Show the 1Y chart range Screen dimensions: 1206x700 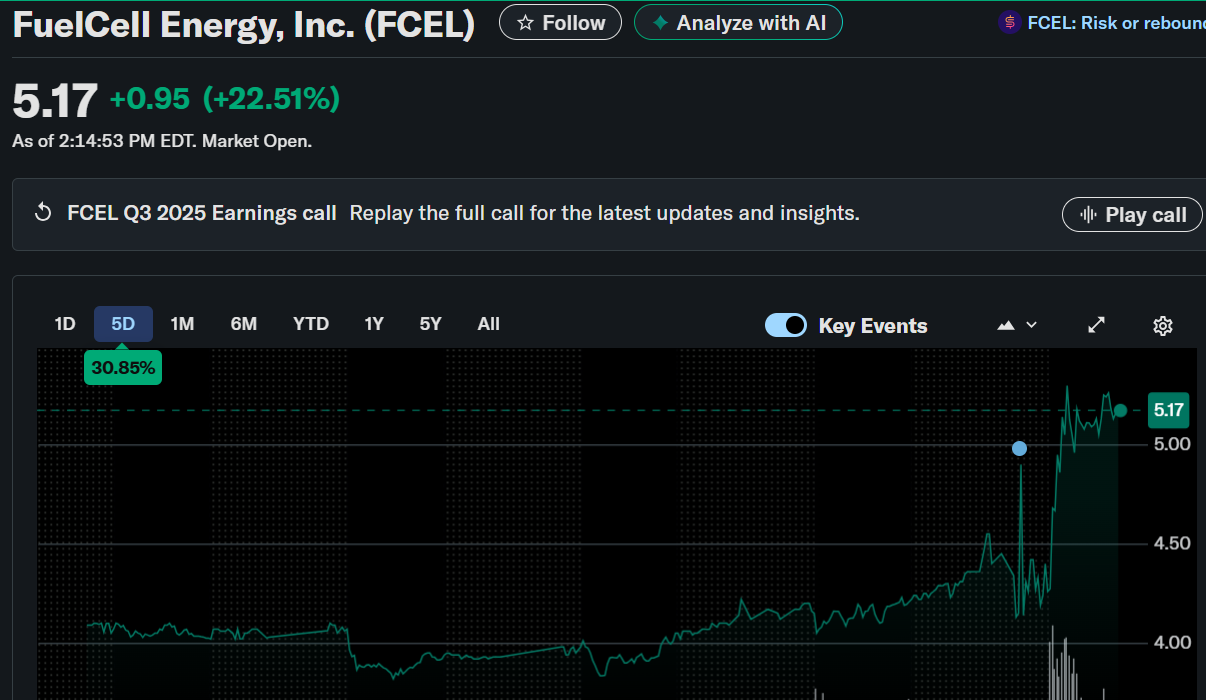tap(374, 324)
